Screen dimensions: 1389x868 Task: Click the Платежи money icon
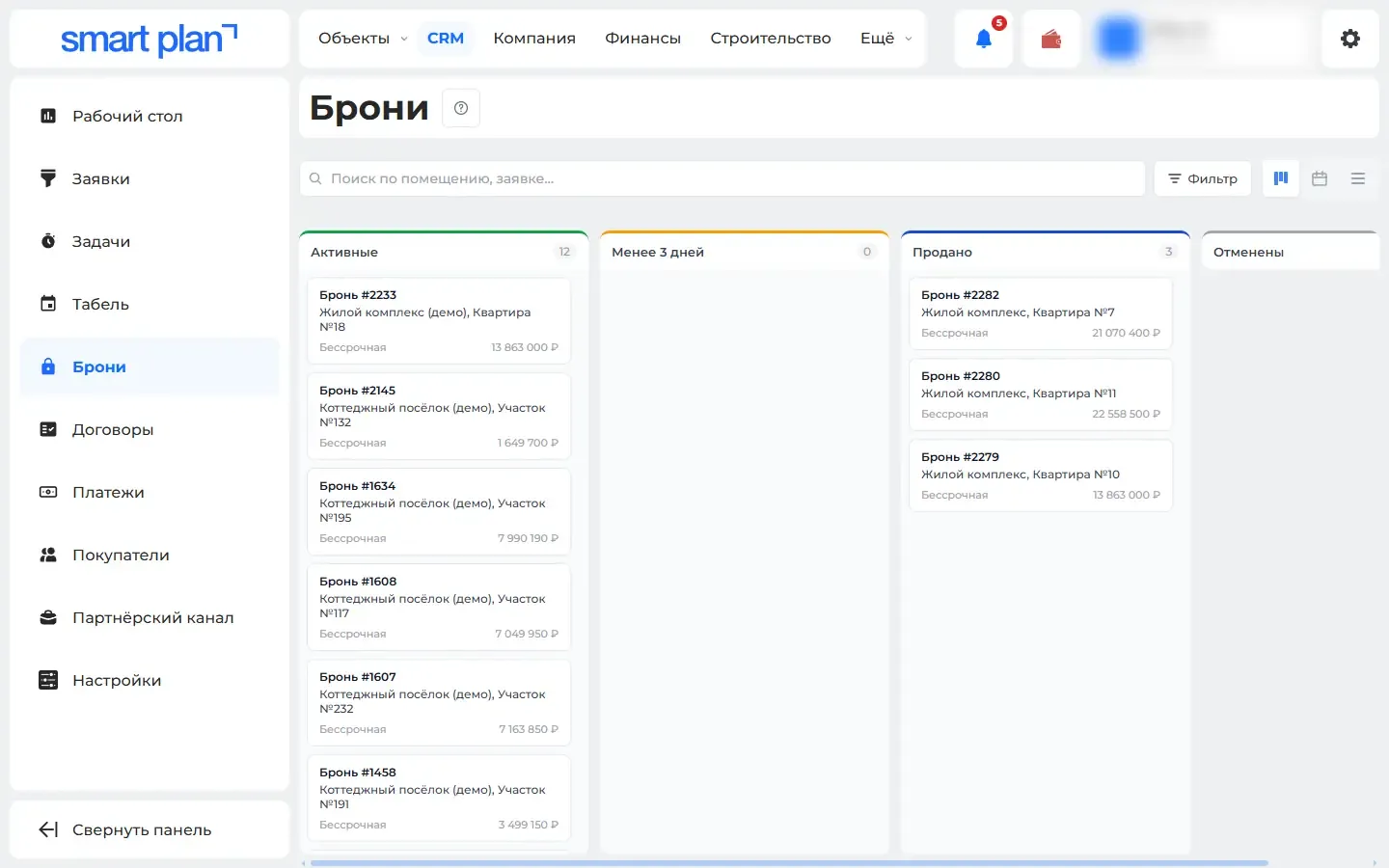[x=48, y=492]
